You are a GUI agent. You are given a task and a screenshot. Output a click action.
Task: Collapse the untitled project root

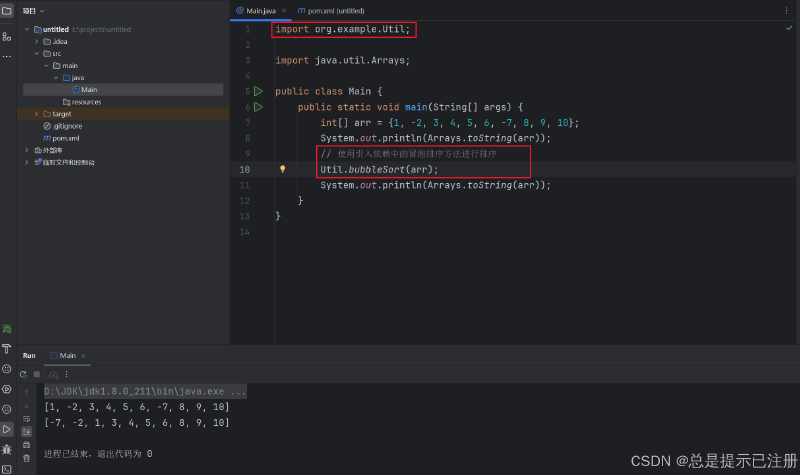coord(27,30)
